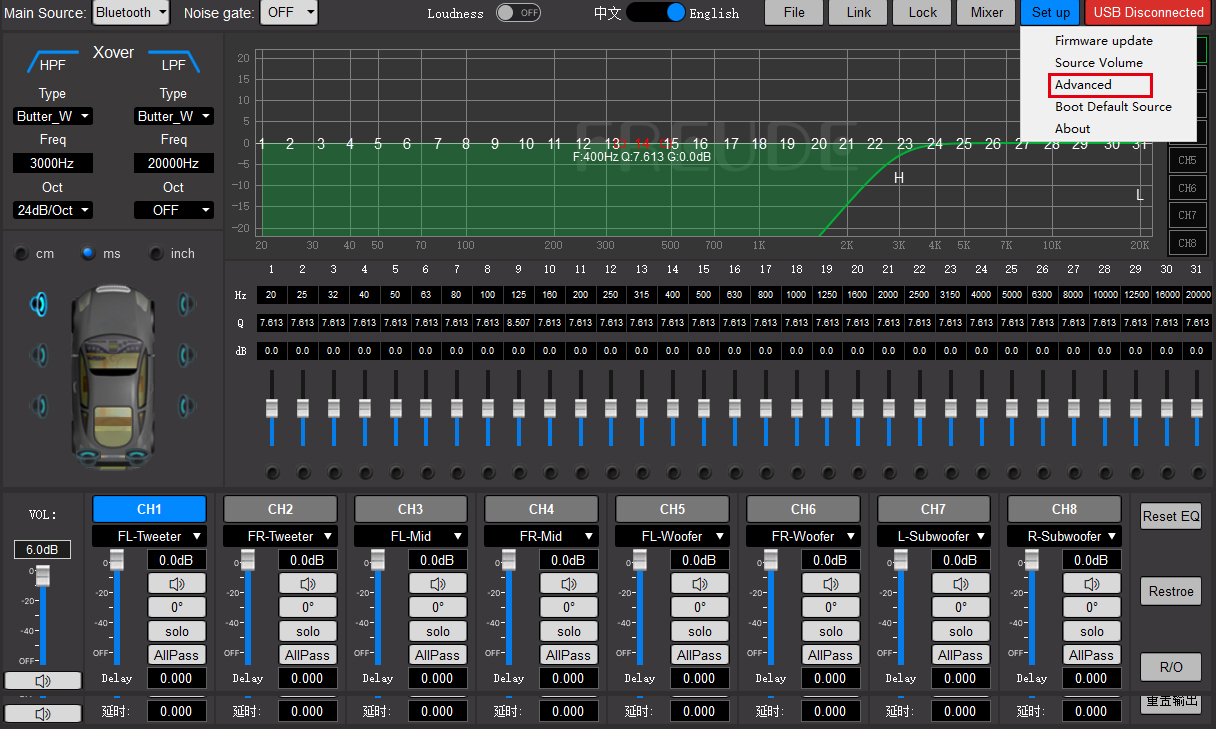
Task: Mute CH8 using its speaker icon
Action: [1092, 584]
